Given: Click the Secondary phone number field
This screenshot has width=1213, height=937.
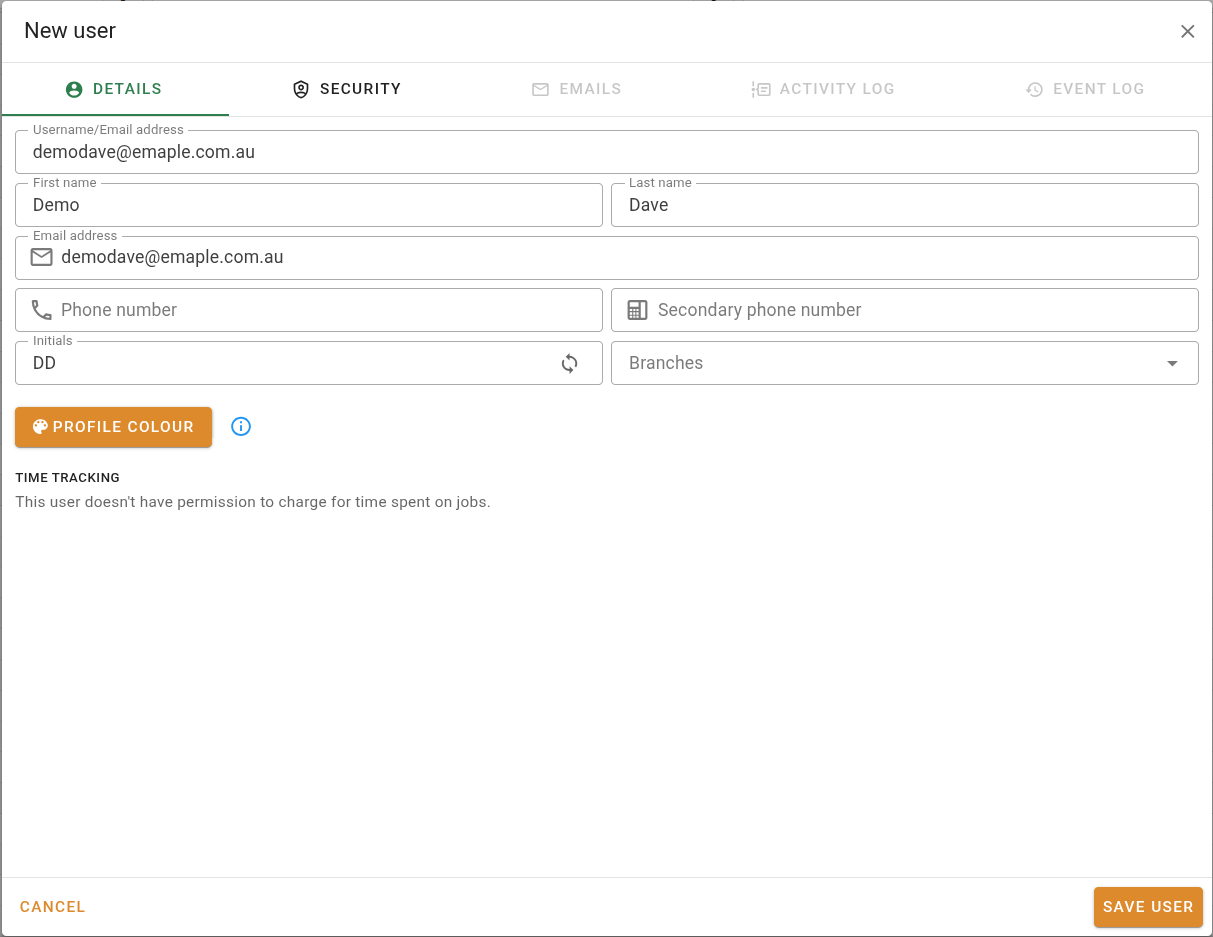Looking at the screenshot, I should point(904,310).
